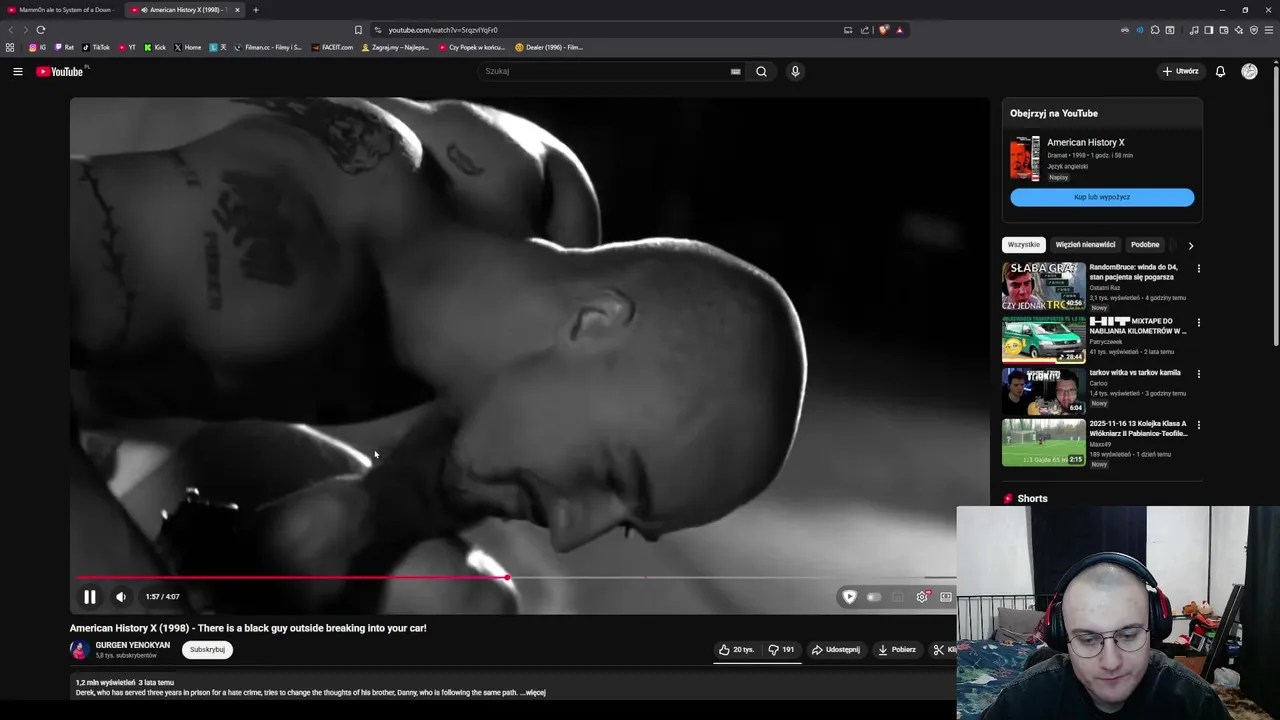Click the channel avatar beside GURGEN YENOKYAN
1280x720 pixels.
[x=79, y=649]
